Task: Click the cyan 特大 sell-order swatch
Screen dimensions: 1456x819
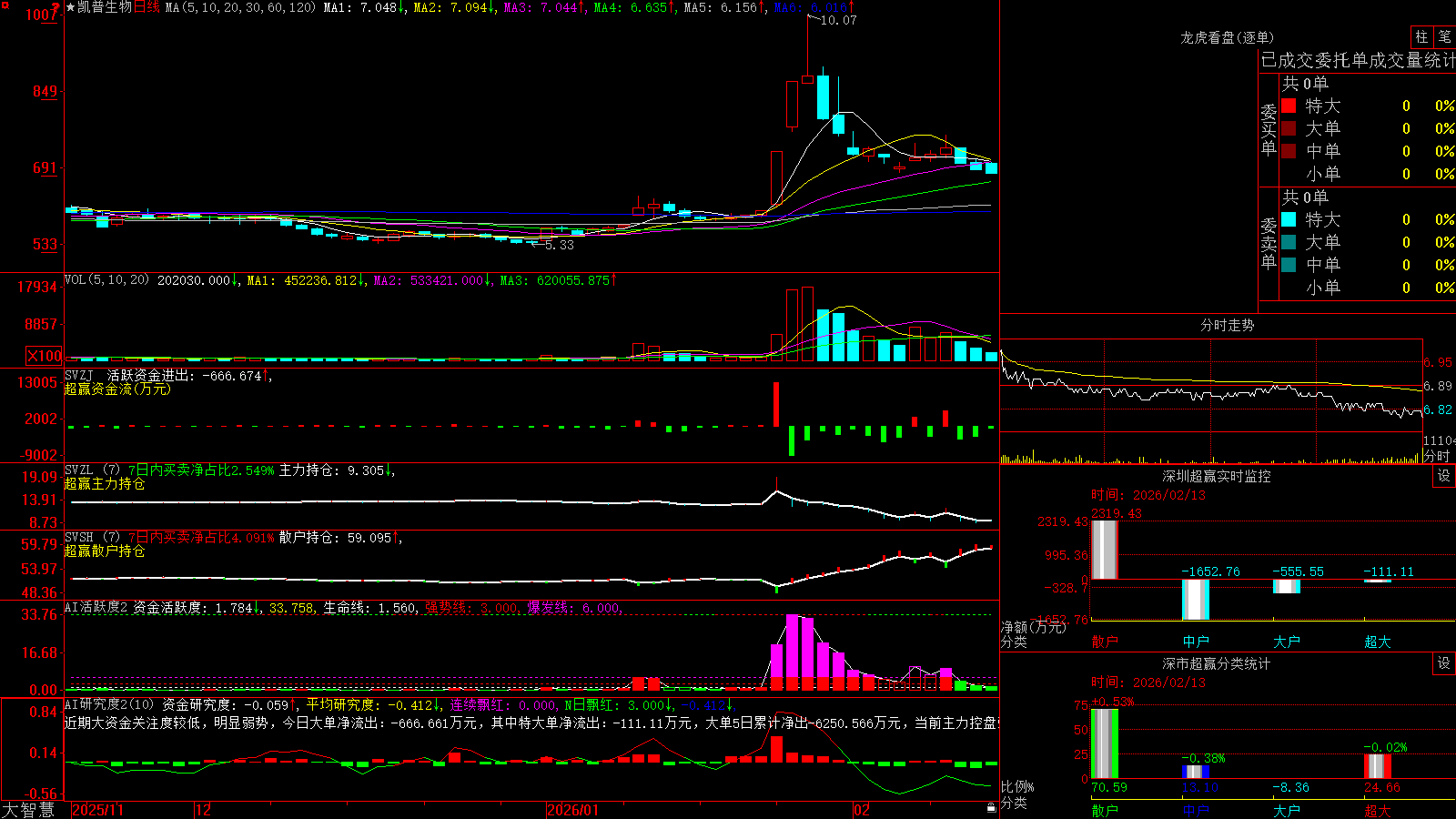Action: click(1289, 219)
